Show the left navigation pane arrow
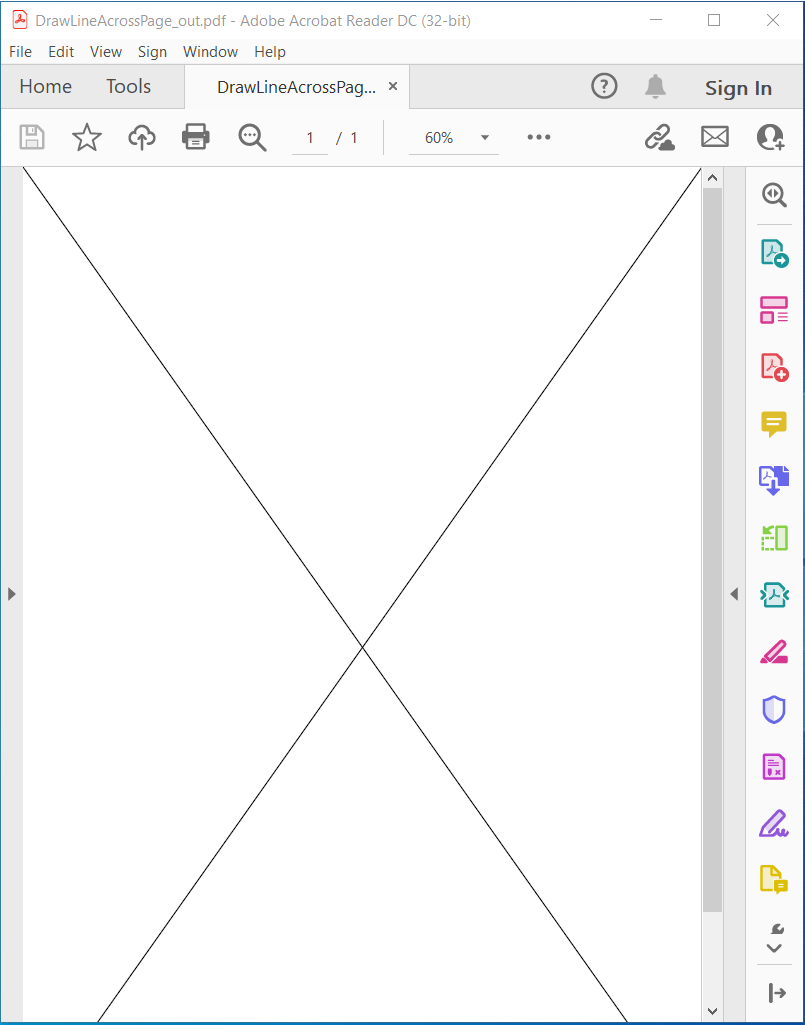The width and height of the screenshot is (805, 1025). tap(11, 593)
